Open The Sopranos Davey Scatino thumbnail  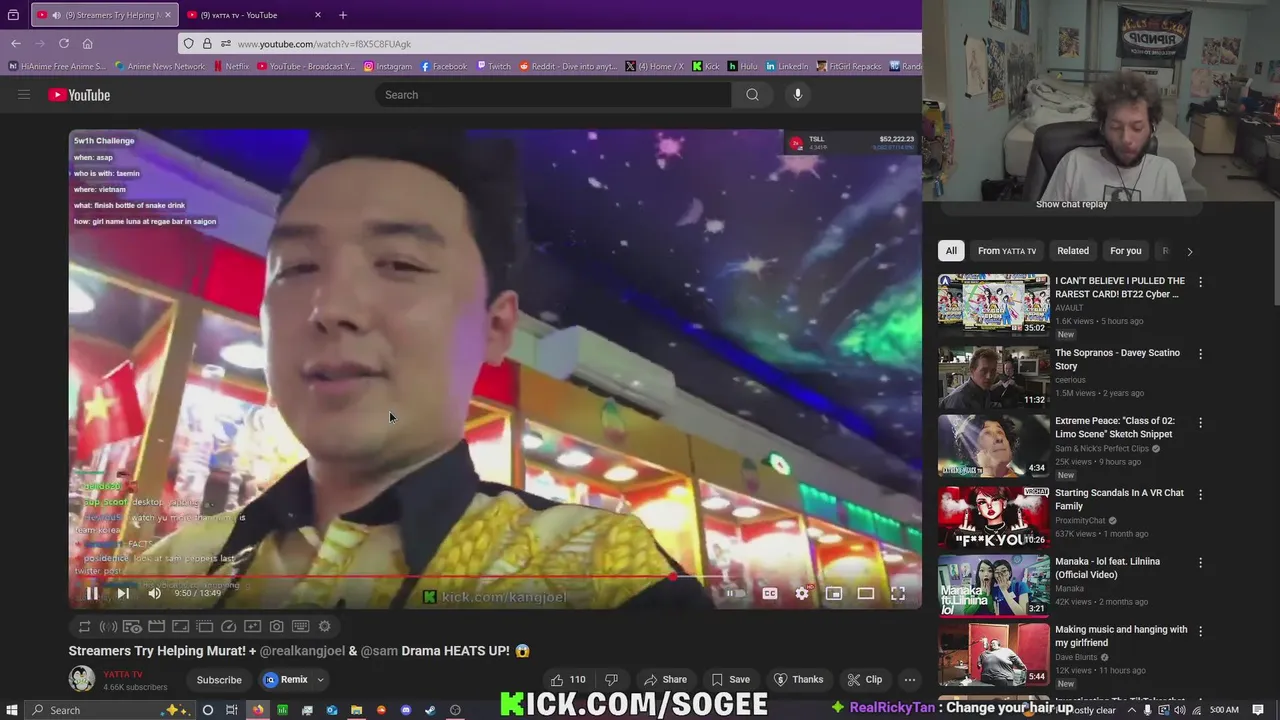pyautogui.click(x=993, y=377)
